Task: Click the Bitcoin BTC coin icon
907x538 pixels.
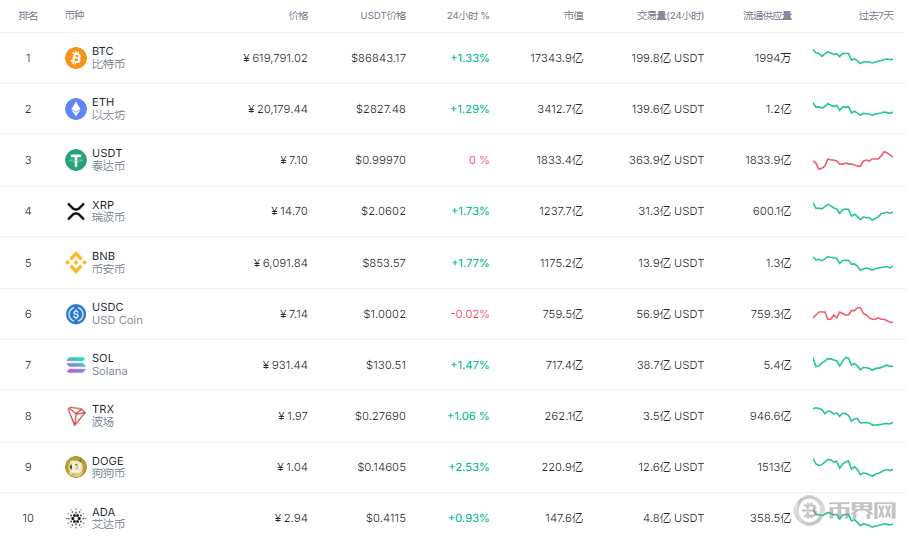Action: [75, 58]
